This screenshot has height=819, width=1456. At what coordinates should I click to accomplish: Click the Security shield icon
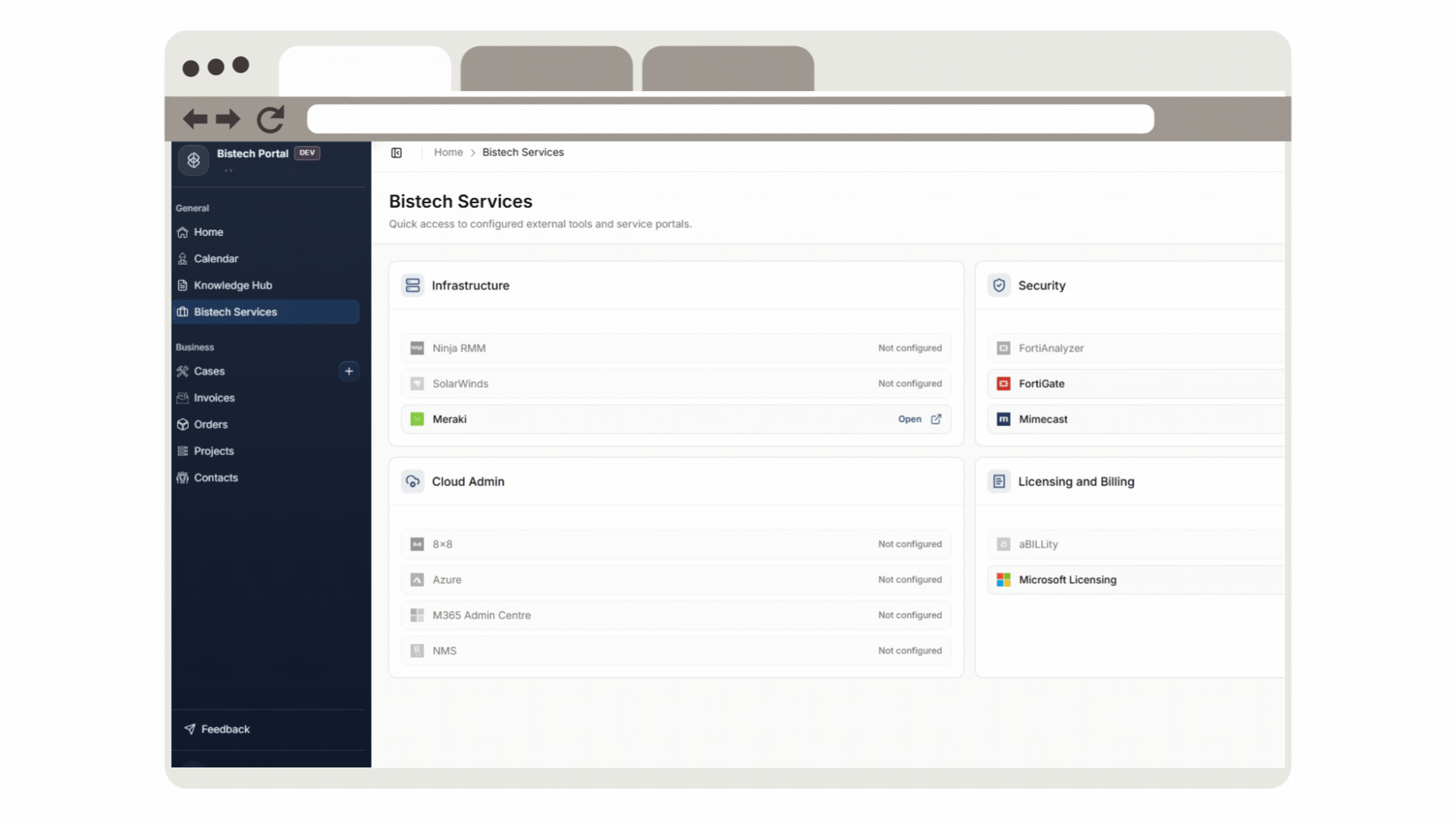click(x=999, y=285)
